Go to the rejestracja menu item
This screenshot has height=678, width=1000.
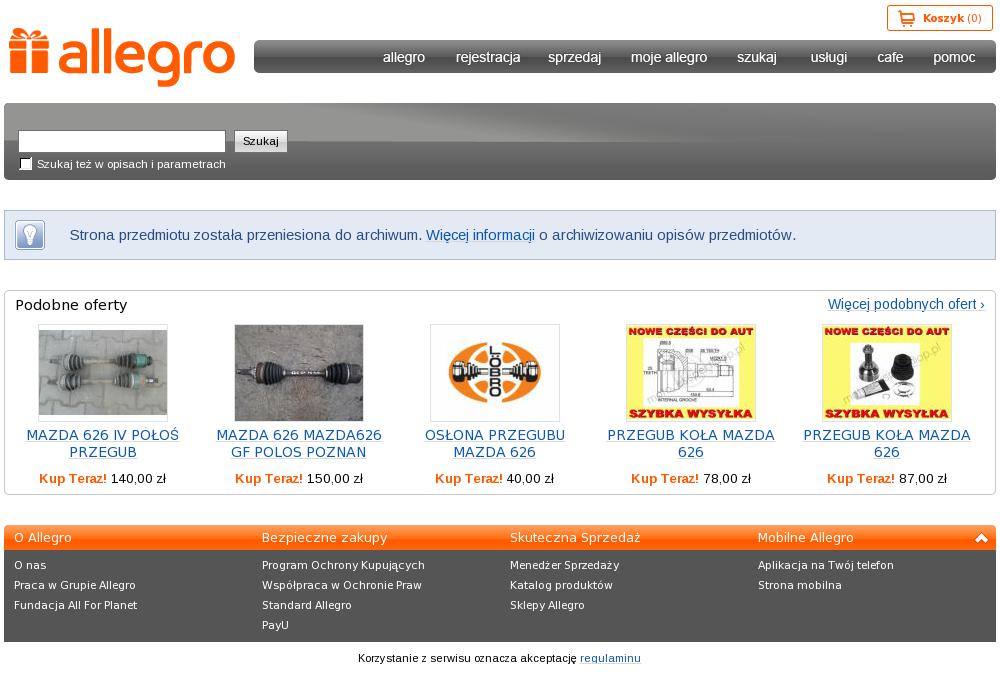(488, 57)
